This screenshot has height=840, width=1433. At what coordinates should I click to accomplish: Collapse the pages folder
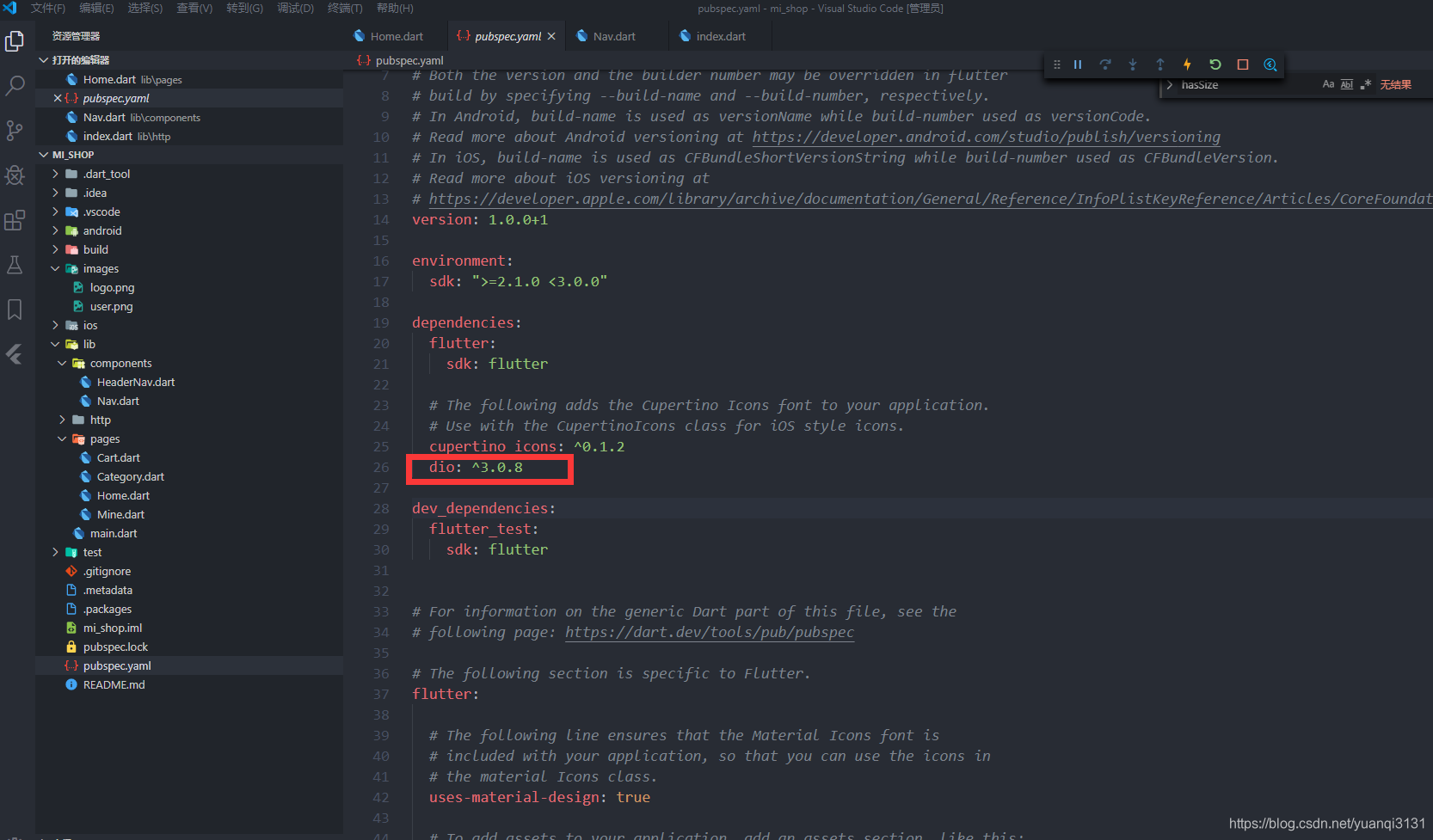pos(63,438)
